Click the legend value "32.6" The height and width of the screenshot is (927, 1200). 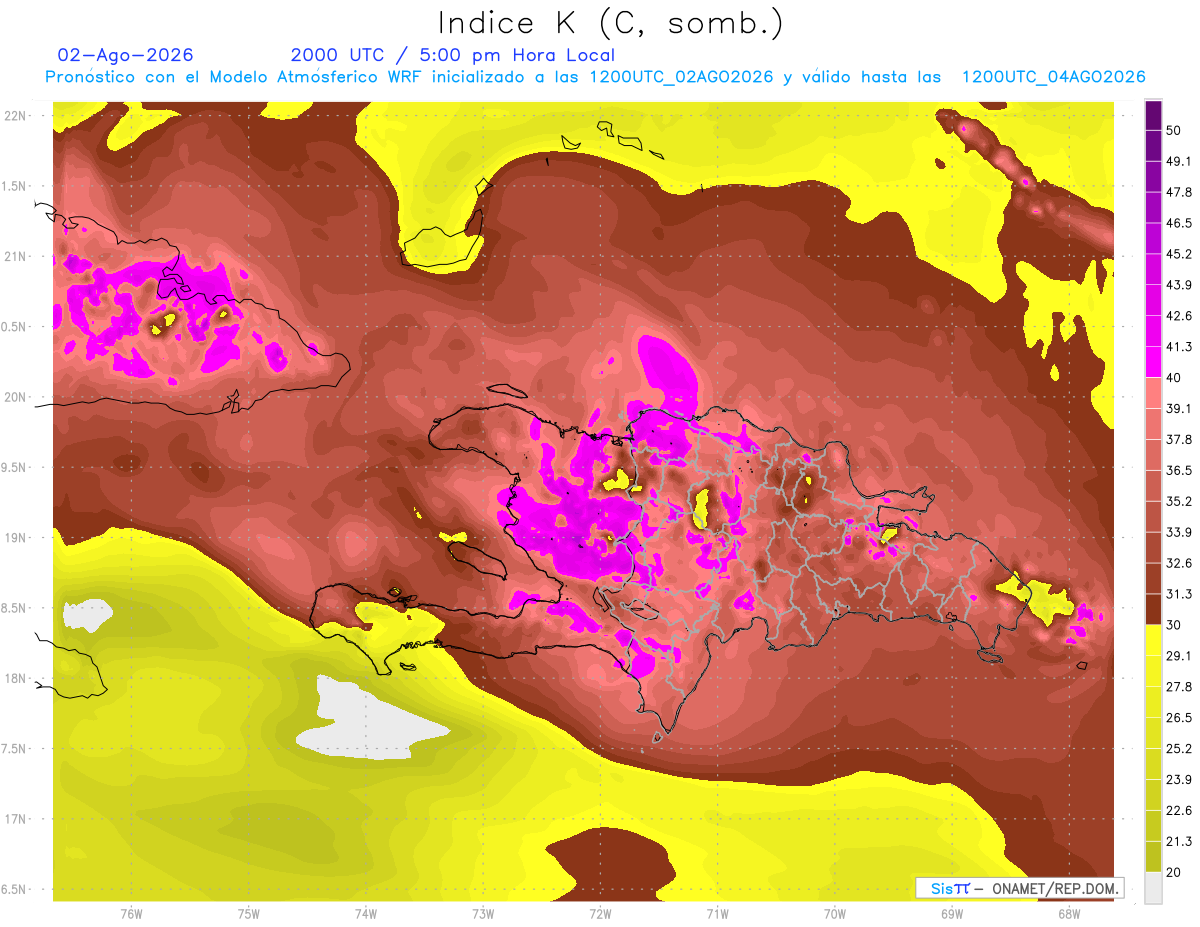tap(1178, 563)
